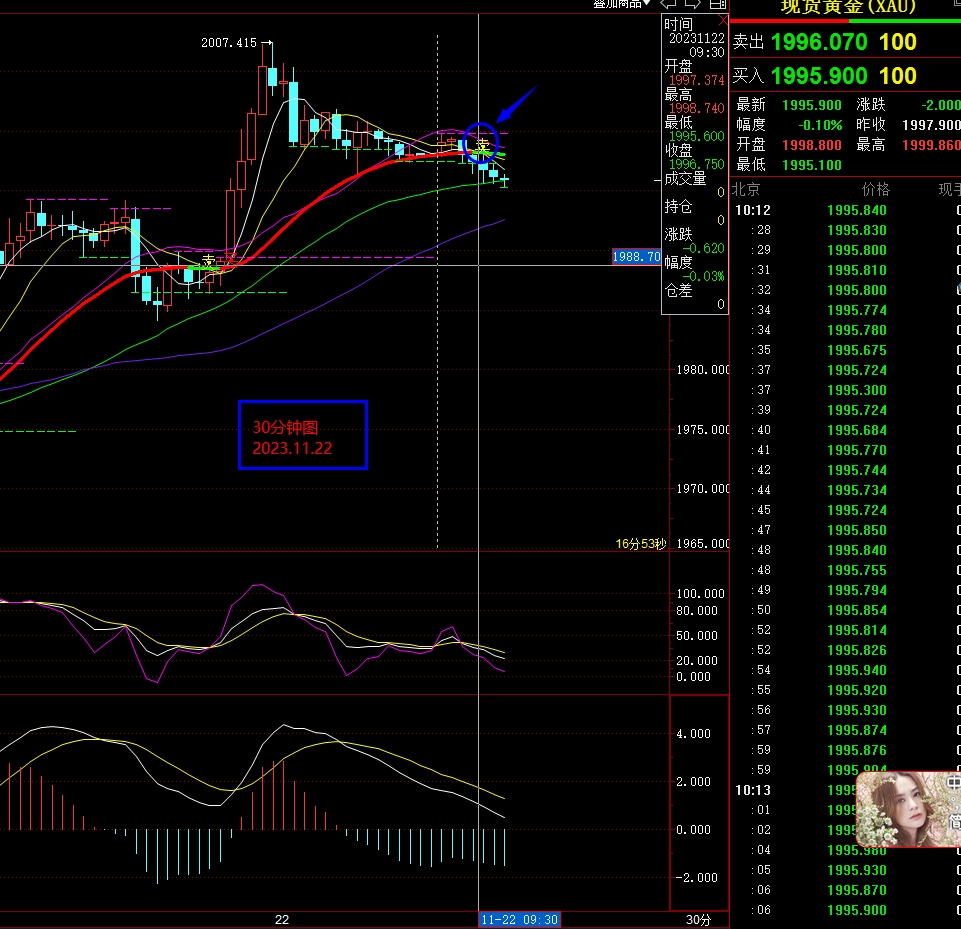Click the blue circled sell signal marker
The image size is (961, 929).
pos(482,142)
